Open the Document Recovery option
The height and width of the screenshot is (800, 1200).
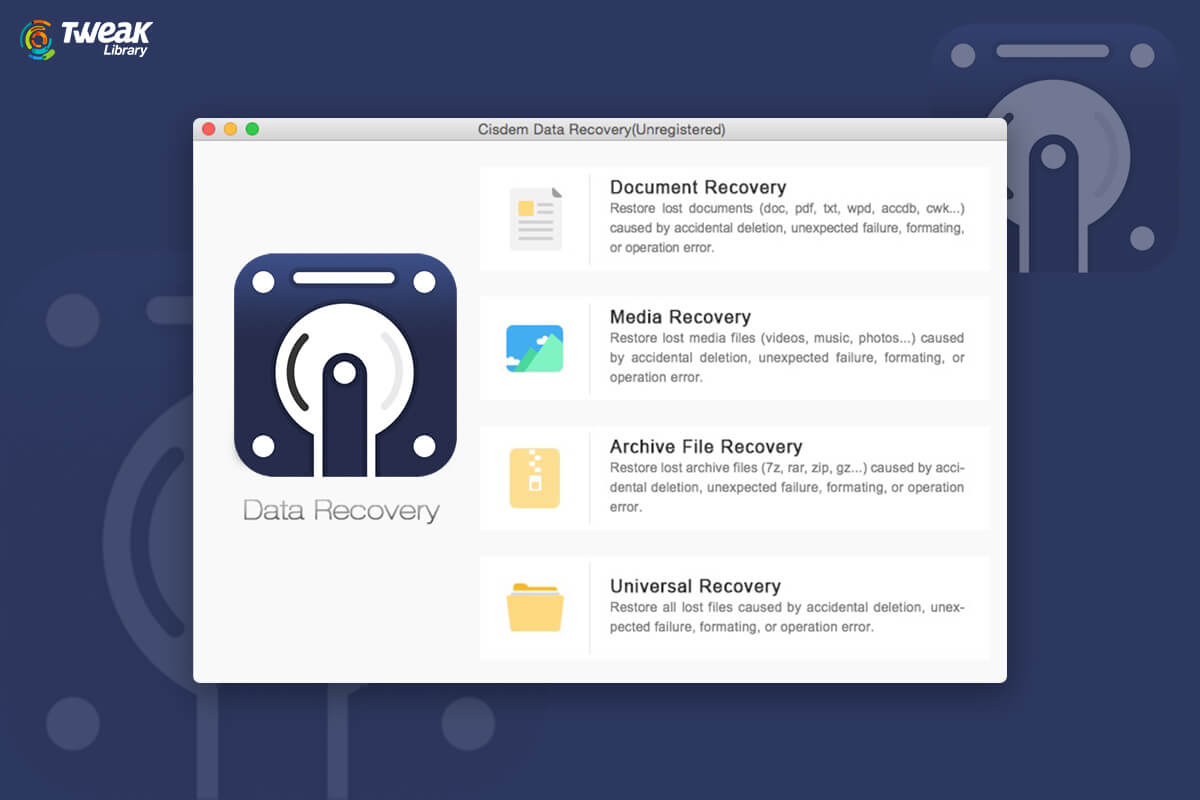point(735,218)
